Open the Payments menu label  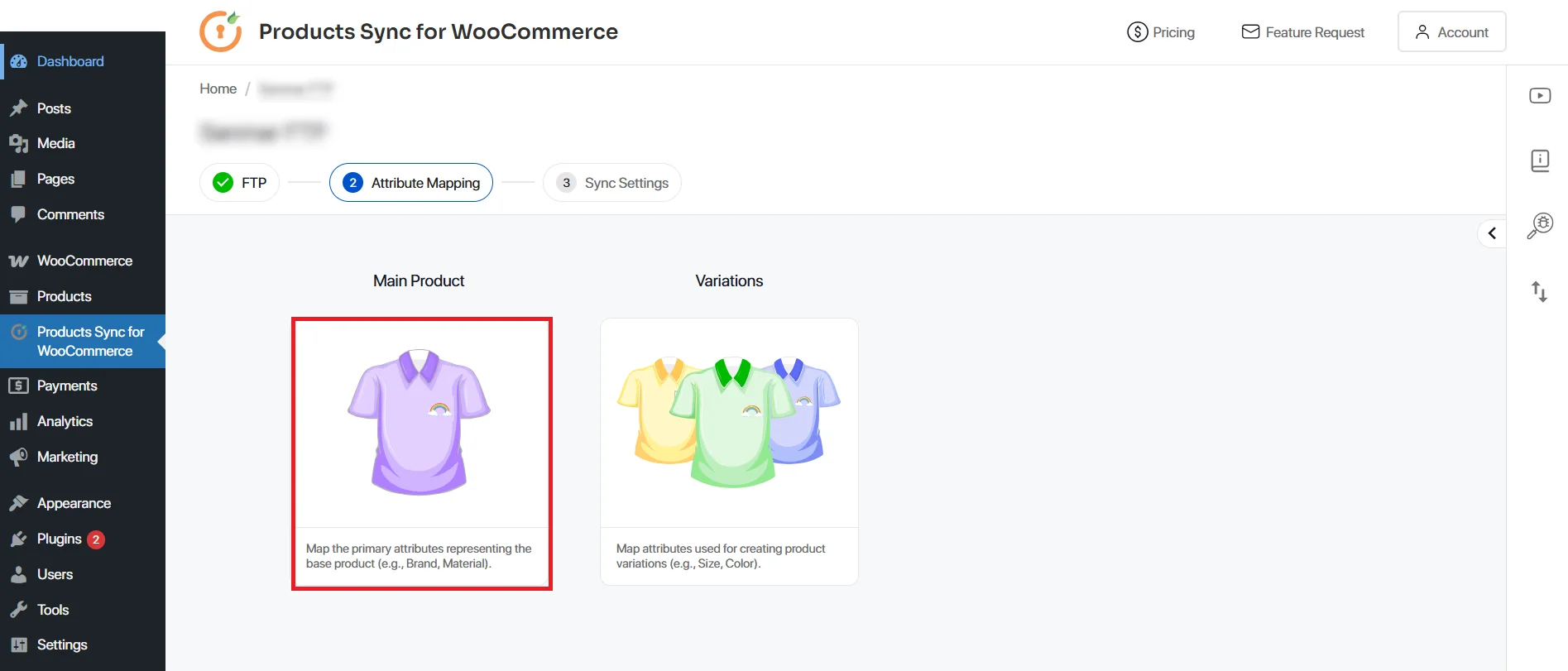(67, 386)
